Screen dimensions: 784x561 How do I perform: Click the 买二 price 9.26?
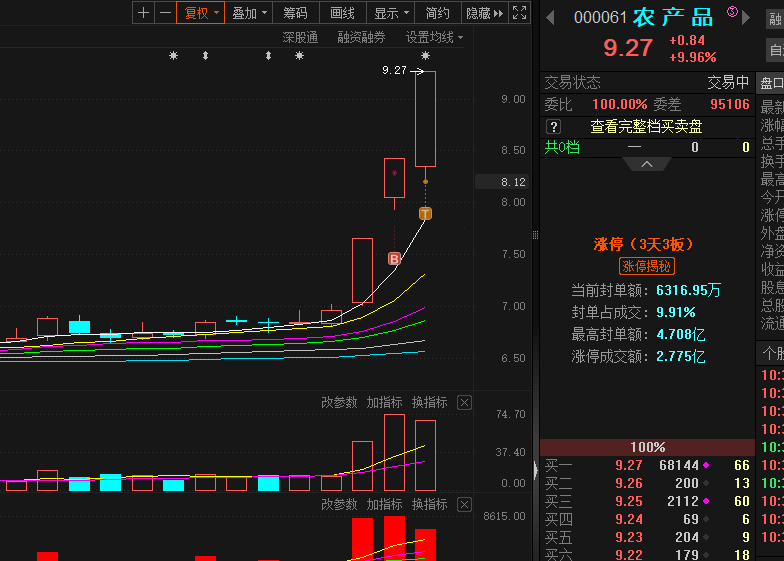[628, 484]
